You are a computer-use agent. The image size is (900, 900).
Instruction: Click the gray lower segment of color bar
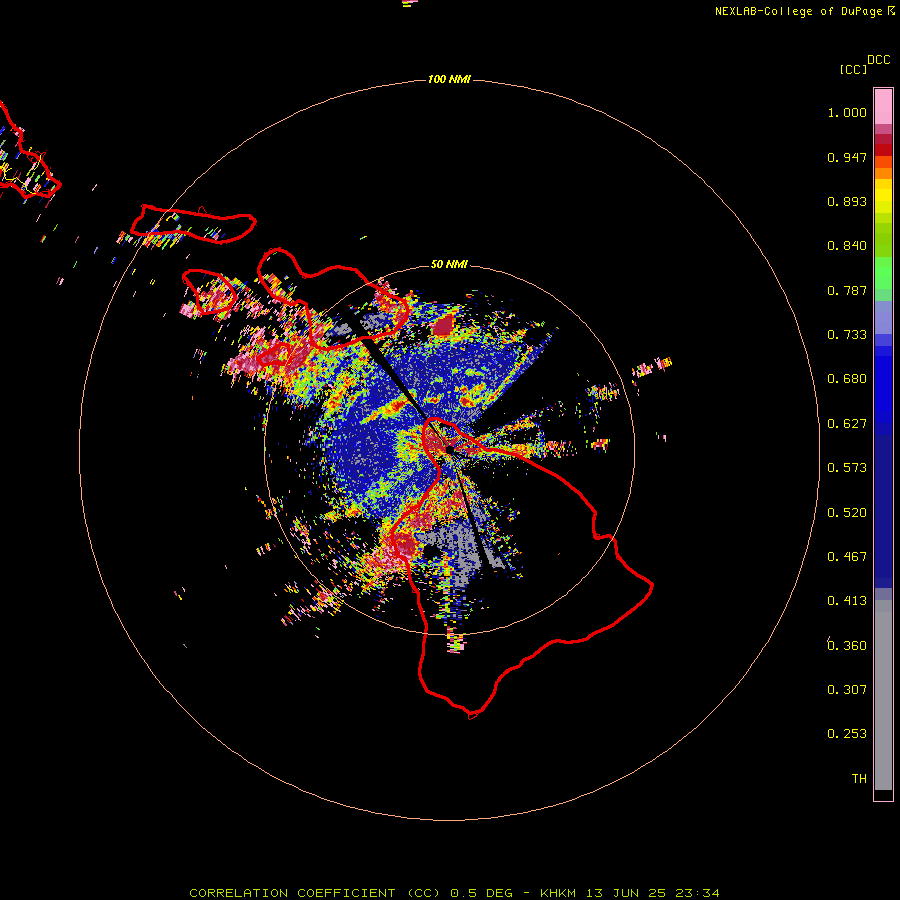point(883,695)
